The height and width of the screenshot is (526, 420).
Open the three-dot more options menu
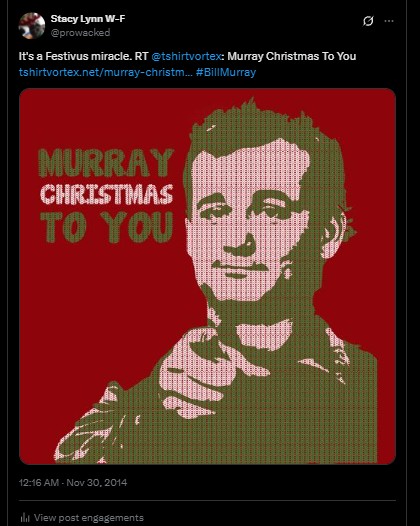389,21
